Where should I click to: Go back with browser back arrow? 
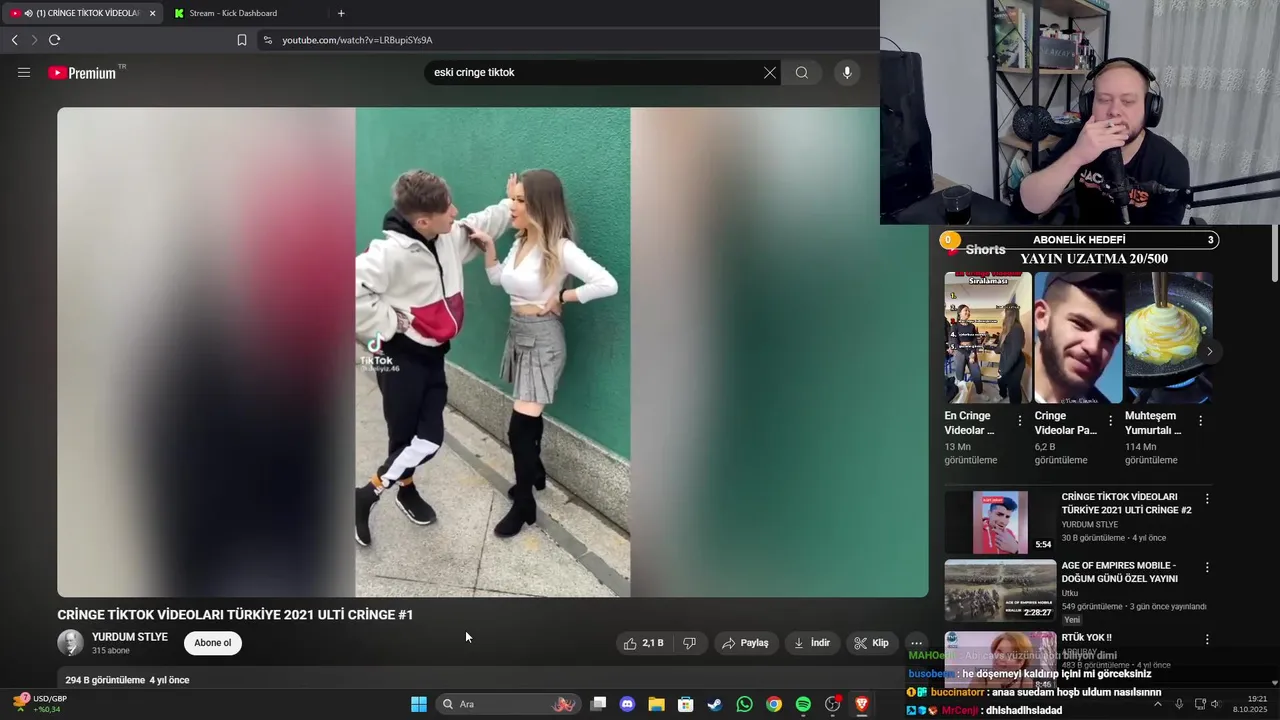click(x=15, y=40)
